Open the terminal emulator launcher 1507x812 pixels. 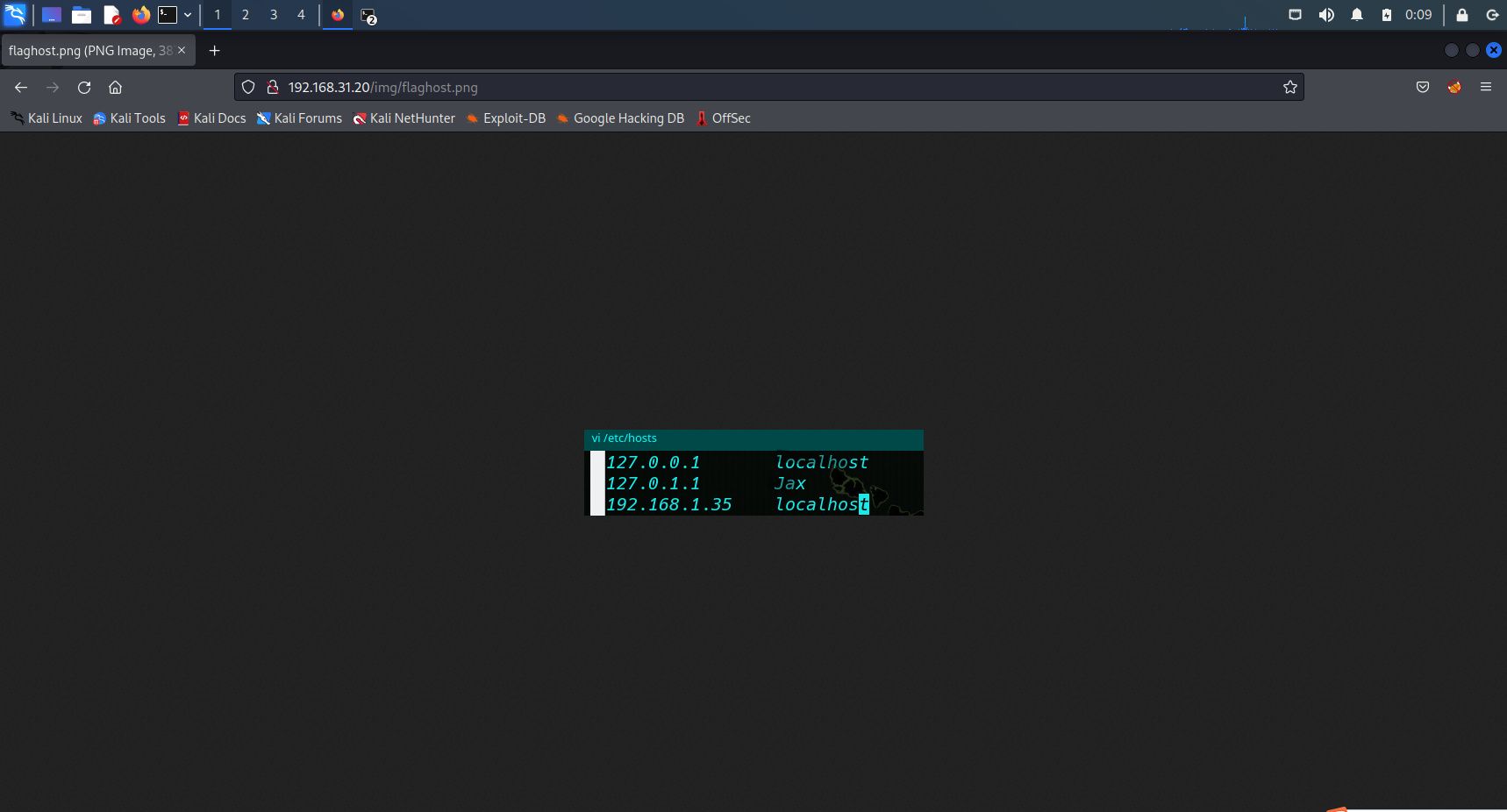click(168, 15)
